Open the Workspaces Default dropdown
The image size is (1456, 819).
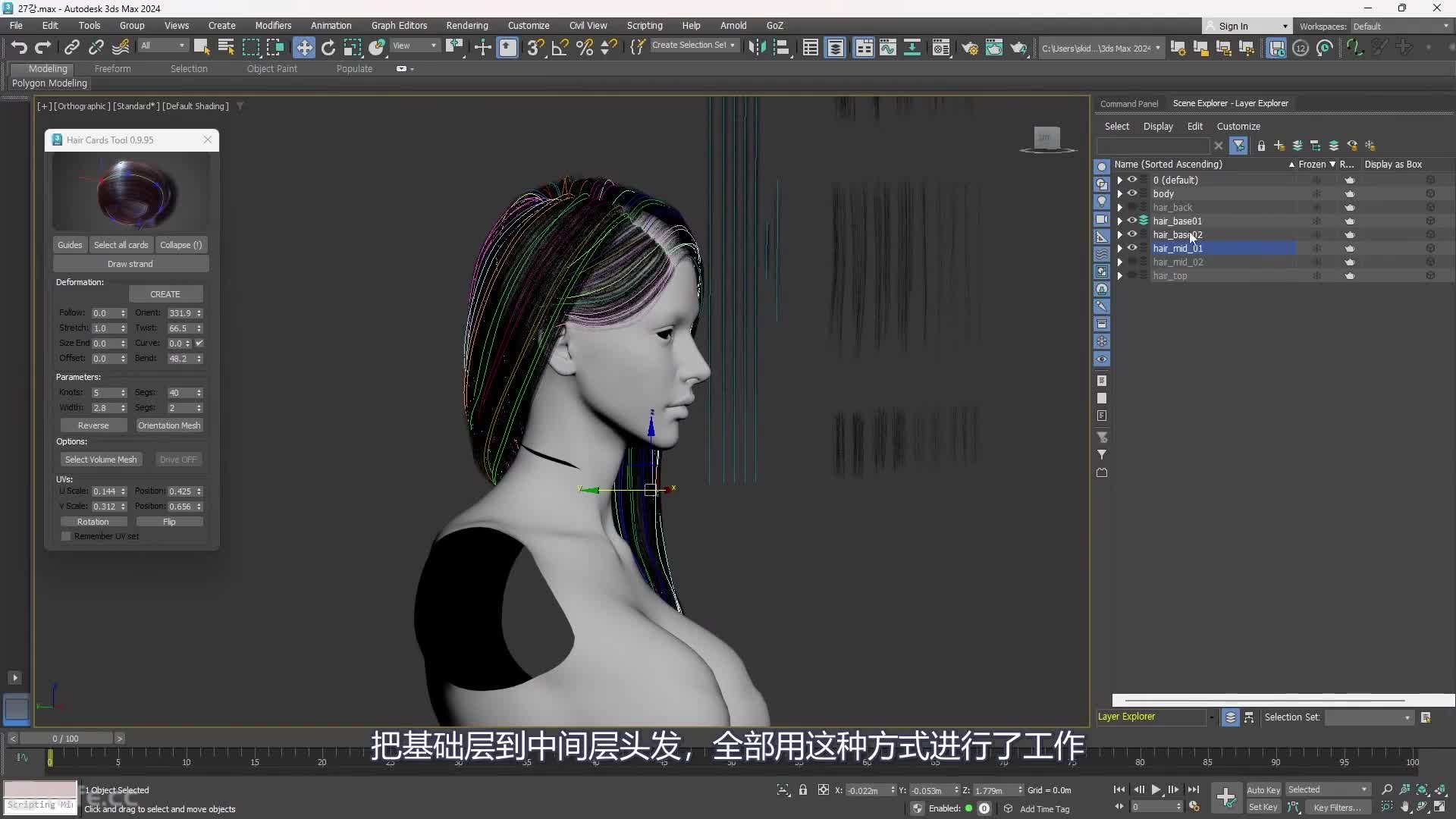pyautogui.click(x=1400, y=27)
